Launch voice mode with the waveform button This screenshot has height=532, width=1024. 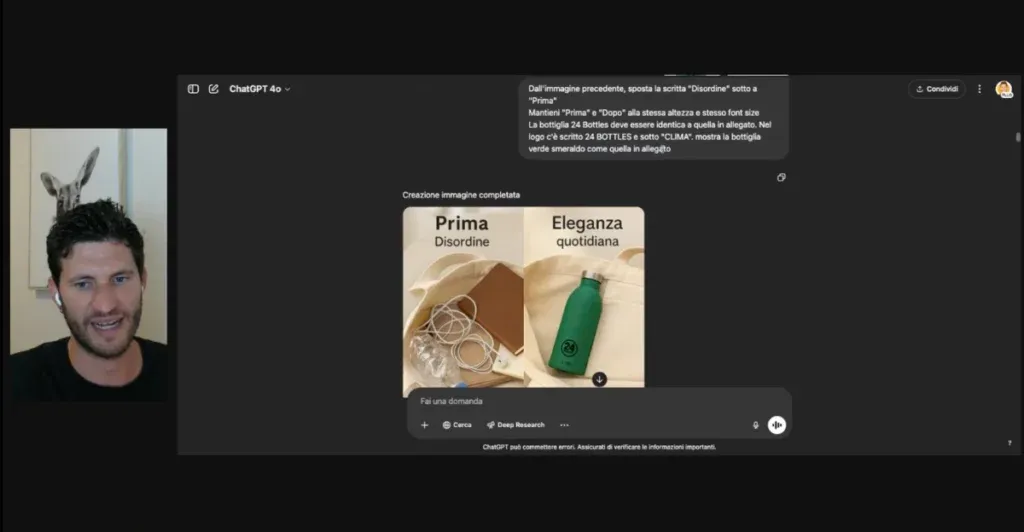(x=776, y=425)
